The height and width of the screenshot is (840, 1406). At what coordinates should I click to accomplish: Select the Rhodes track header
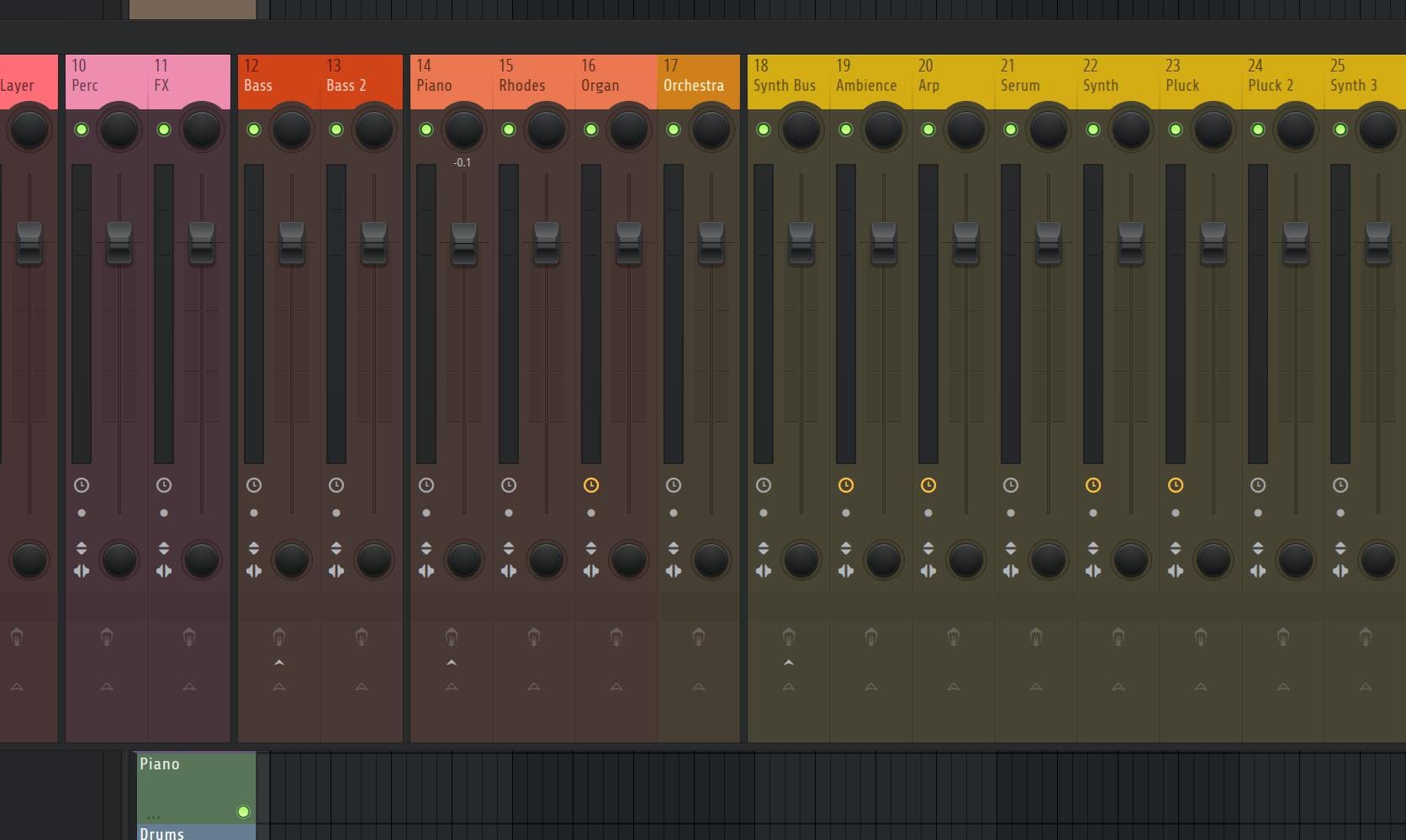[534, 82]
